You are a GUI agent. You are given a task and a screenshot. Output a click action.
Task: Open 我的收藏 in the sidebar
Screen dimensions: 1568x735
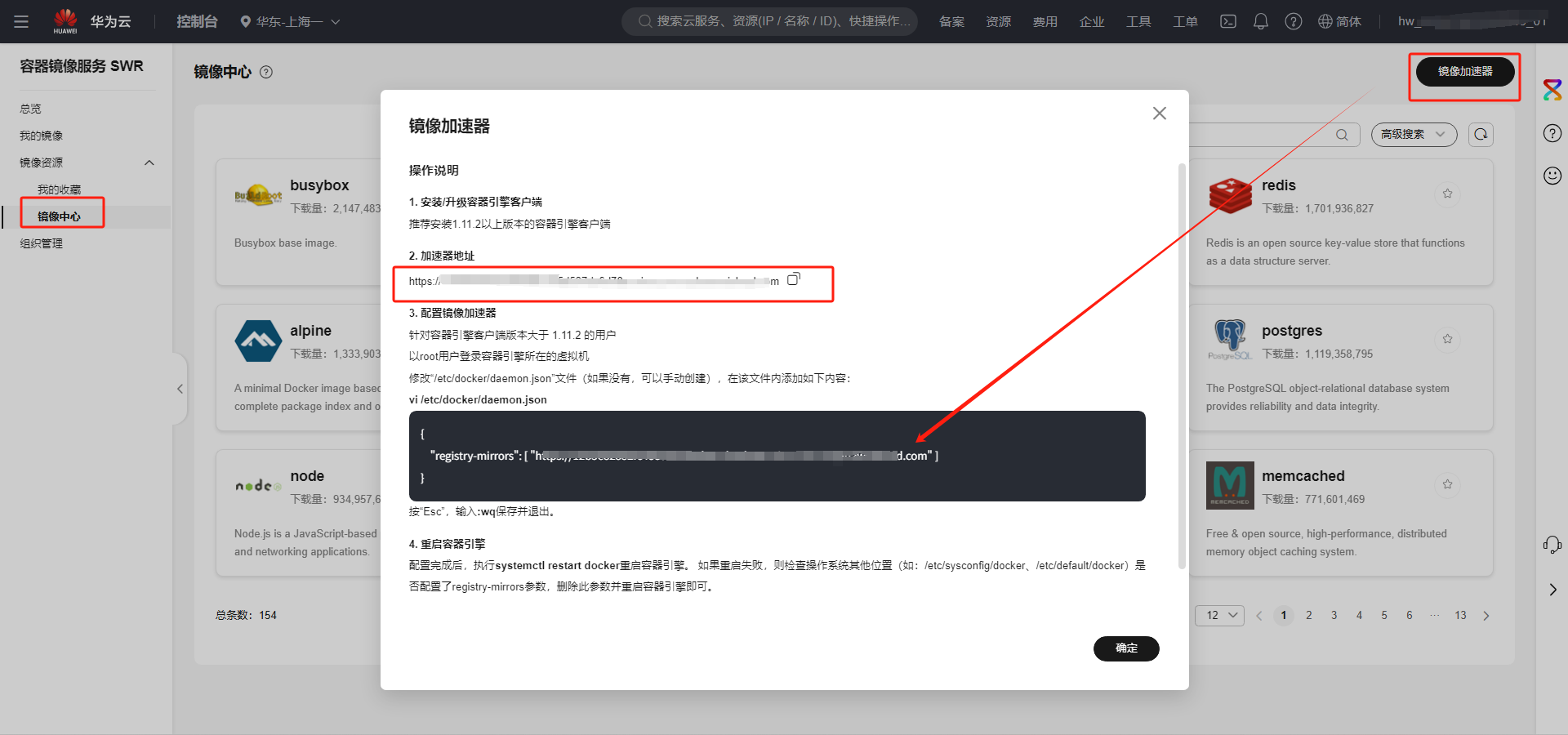coord(60,189)
